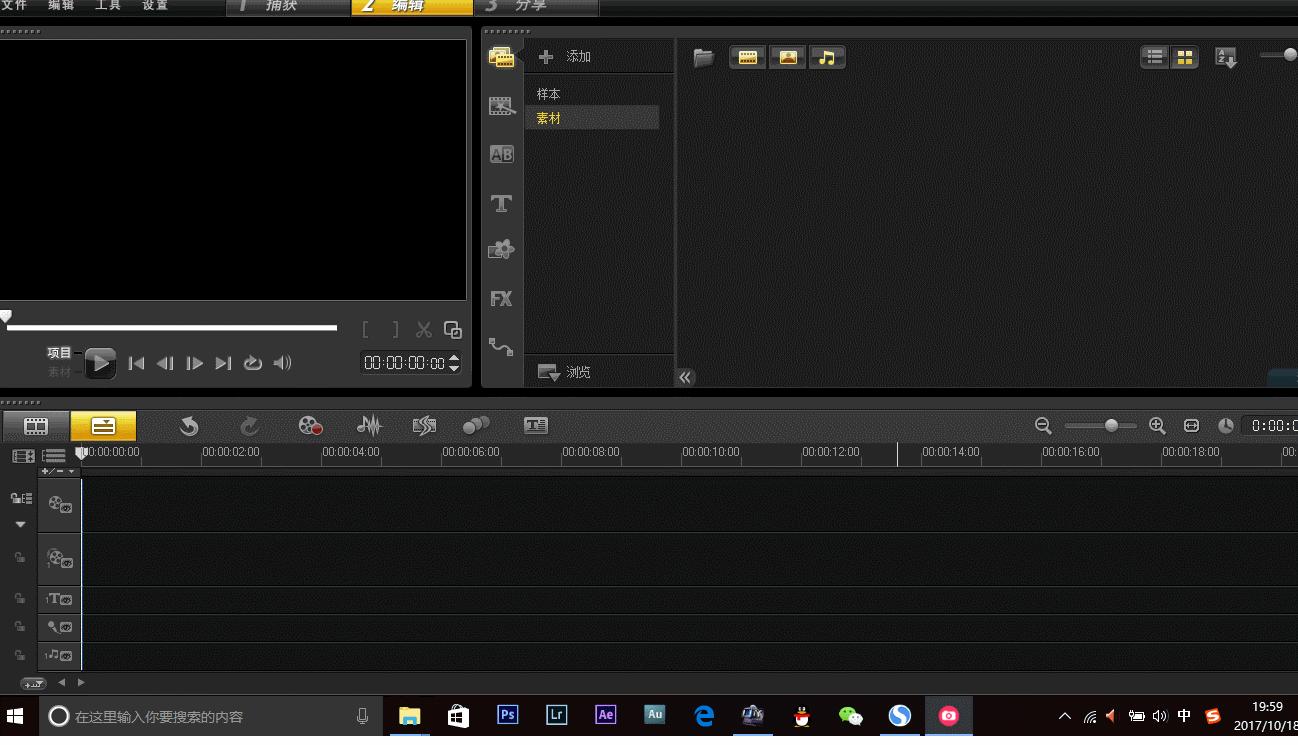Open the Transition library panel
1298x745 pixels.
501,155
